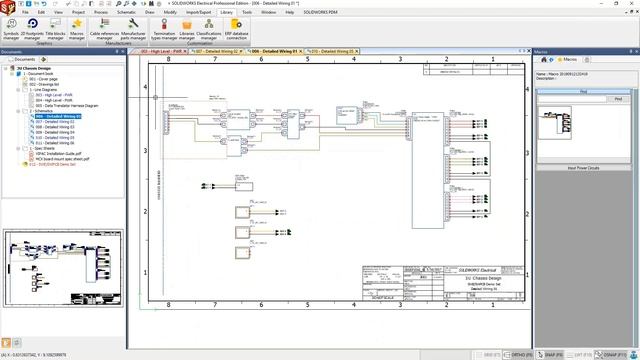Open the SOLIDWORKS PDM tab
The image size is (640, 360).
320,12
